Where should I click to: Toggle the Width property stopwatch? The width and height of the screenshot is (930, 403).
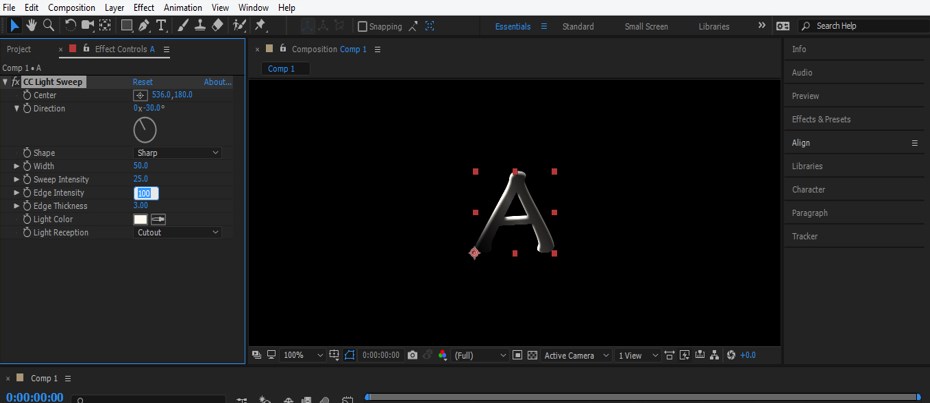(x=27, y=166)
